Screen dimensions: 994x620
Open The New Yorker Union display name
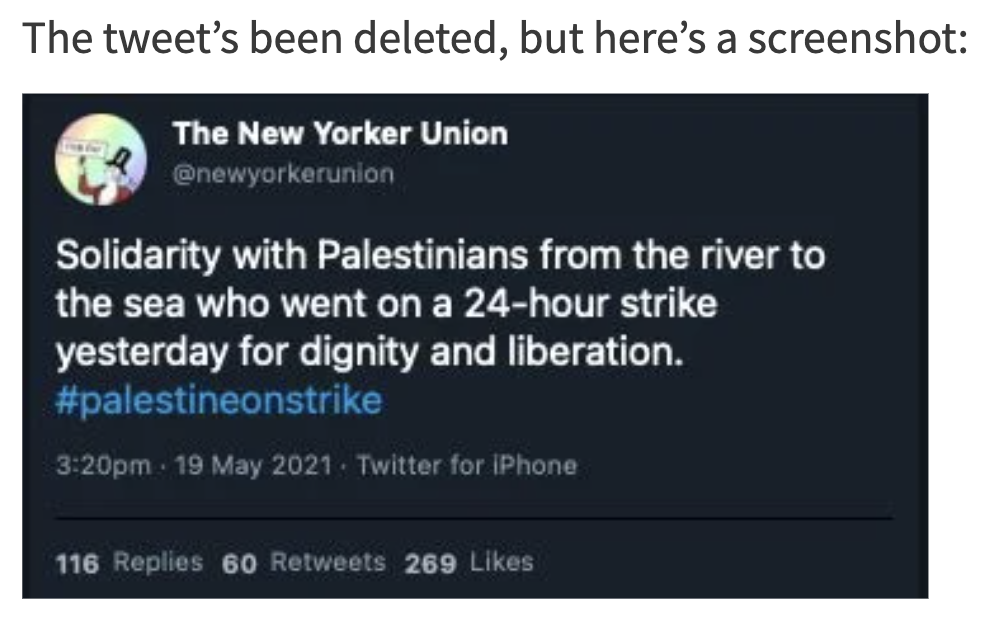340,134
